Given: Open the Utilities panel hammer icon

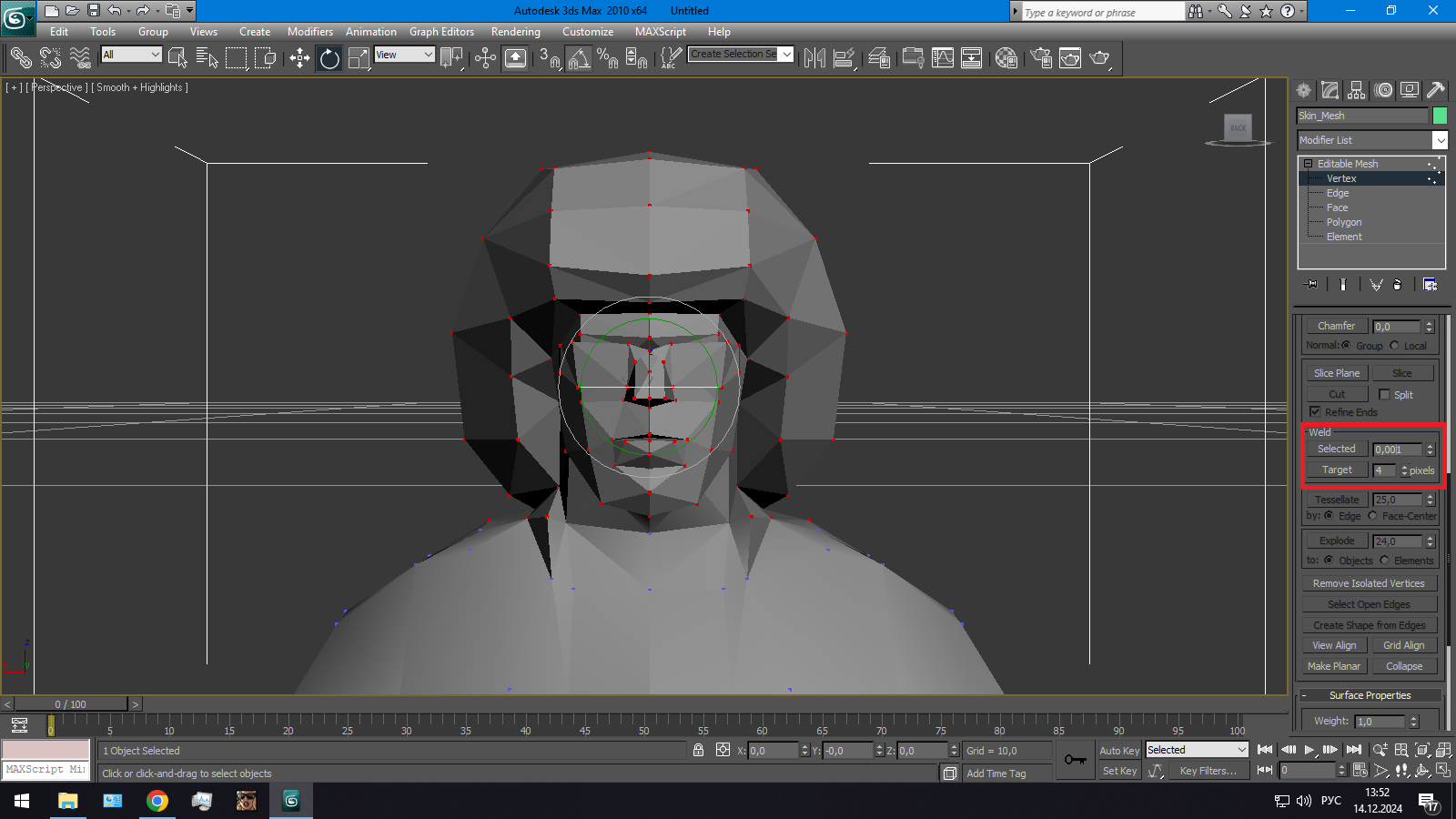Looking at the screenshot, I should (x=1436, y=90).
